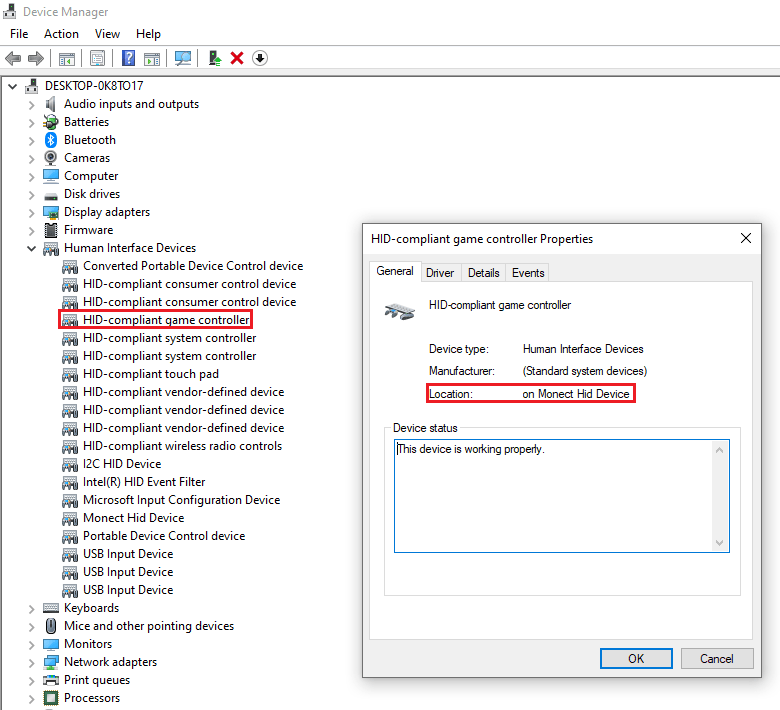Click Scan for hardware changes monitor icon

point(183,58)
